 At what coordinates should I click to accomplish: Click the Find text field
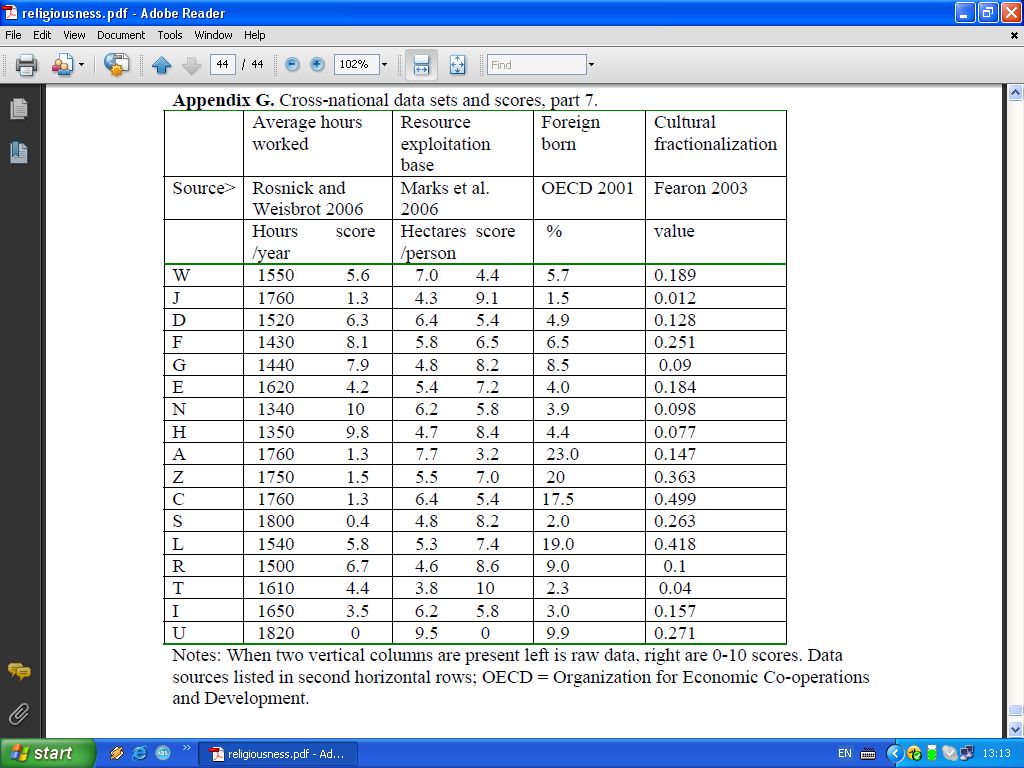[536, 65]
